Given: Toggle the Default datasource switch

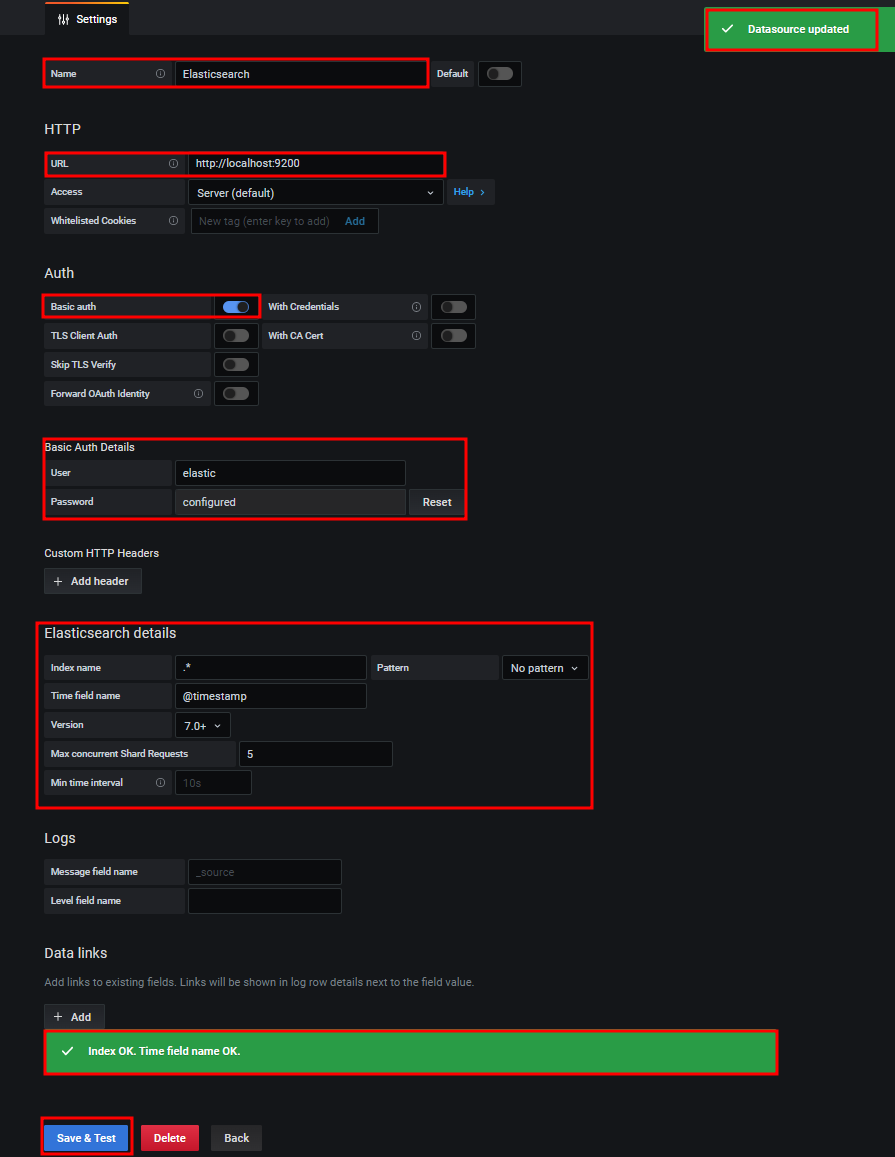Looking at the screenshot, I should 500,74.
